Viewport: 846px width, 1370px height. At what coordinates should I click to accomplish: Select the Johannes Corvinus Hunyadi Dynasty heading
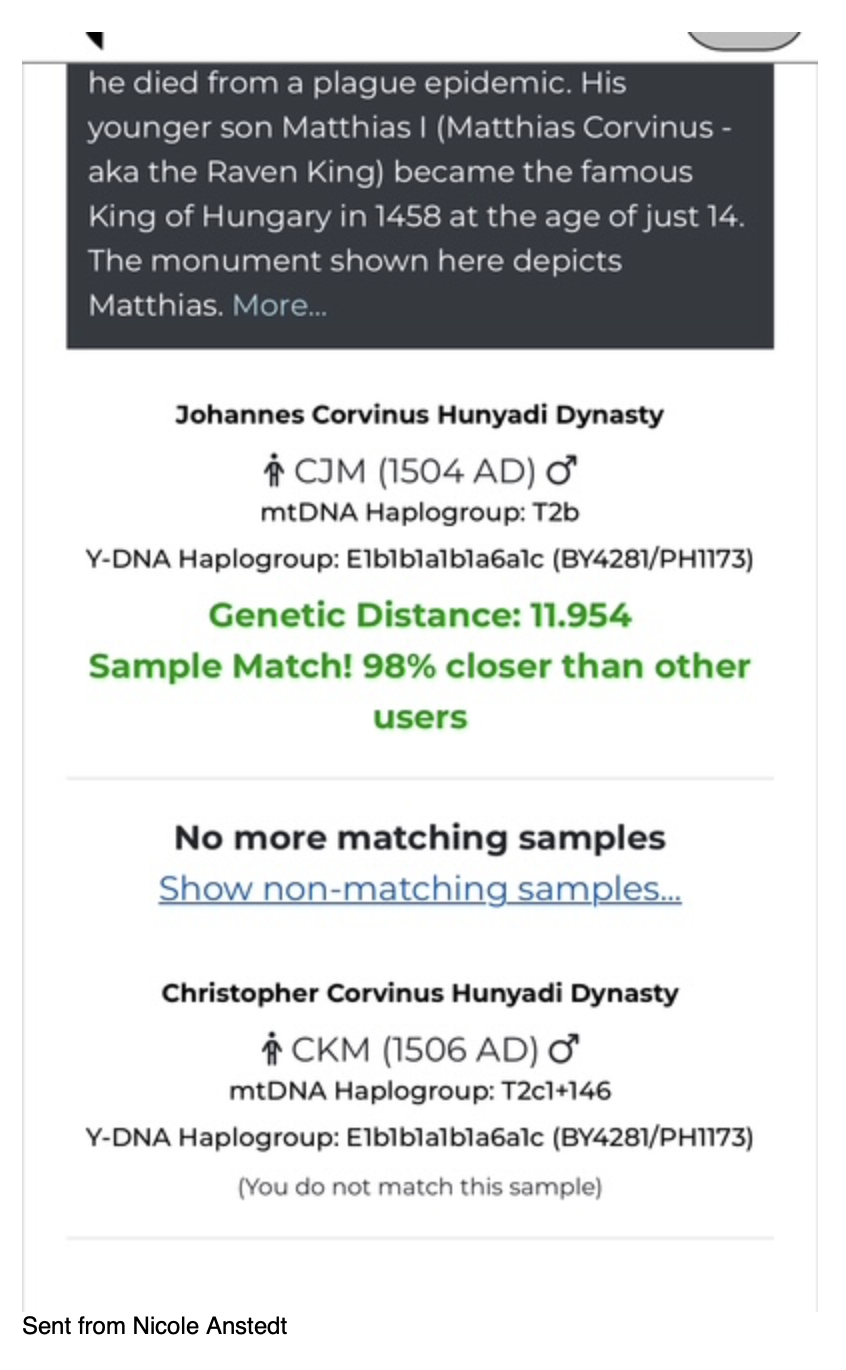(420, 415)
